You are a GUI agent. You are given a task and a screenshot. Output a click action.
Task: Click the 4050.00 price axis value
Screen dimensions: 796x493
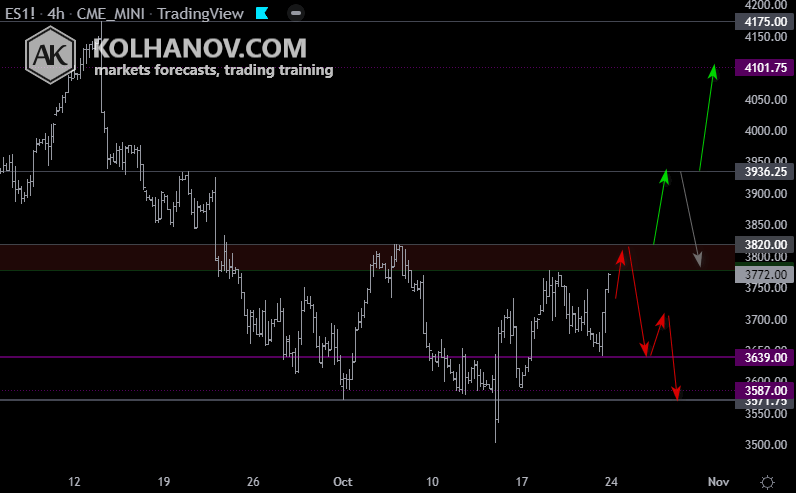(766, 100)
